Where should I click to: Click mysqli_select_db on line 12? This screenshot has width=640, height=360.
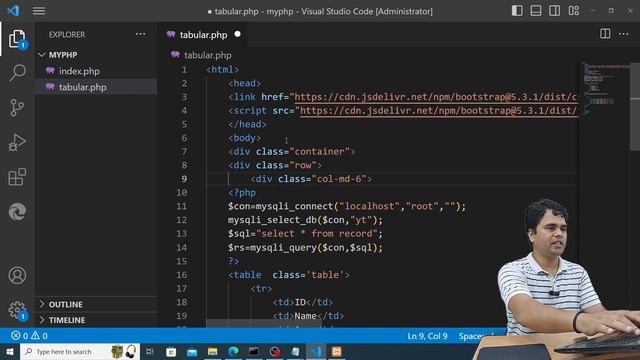[x=272, y=220]
